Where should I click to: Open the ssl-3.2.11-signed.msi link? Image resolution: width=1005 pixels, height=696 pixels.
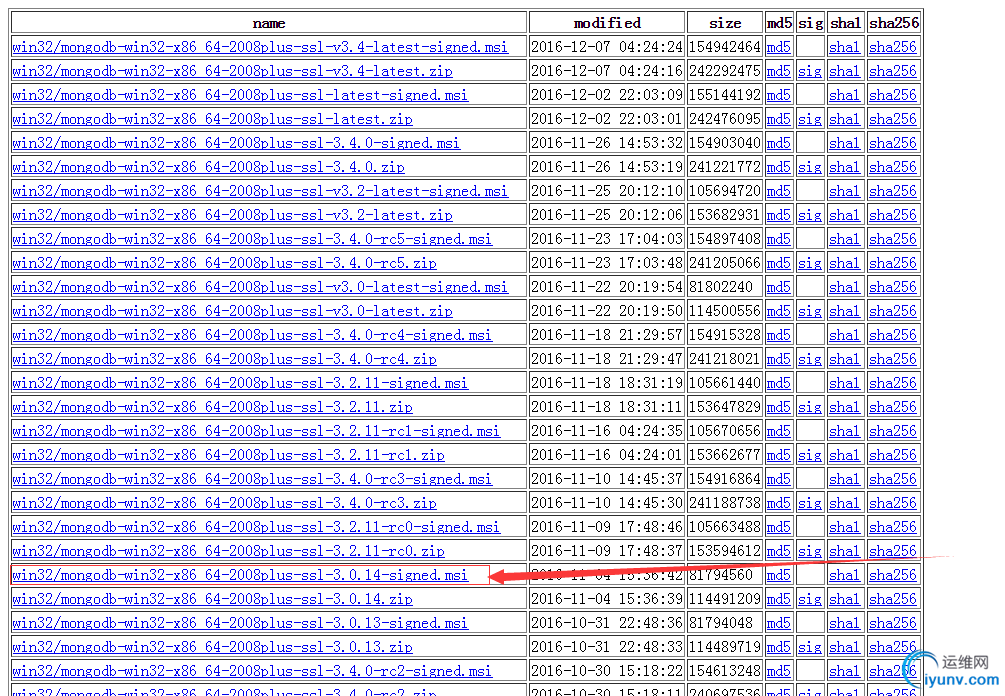(x=240, y=383)
